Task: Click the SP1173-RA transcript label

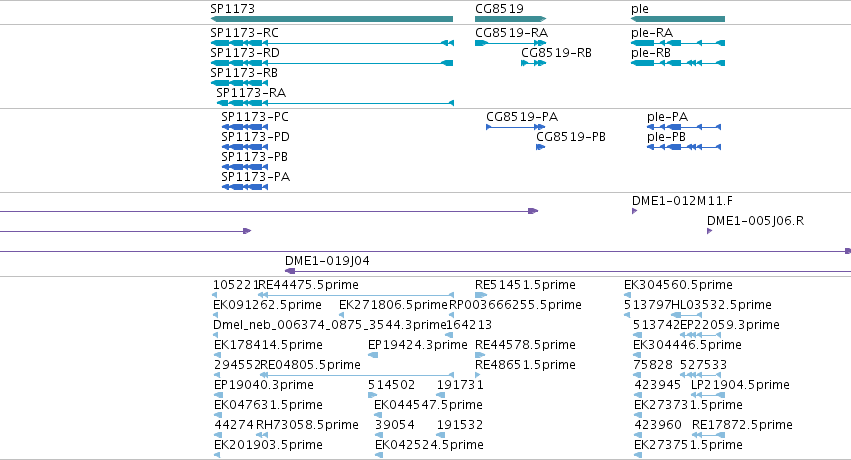Action: 251,93
